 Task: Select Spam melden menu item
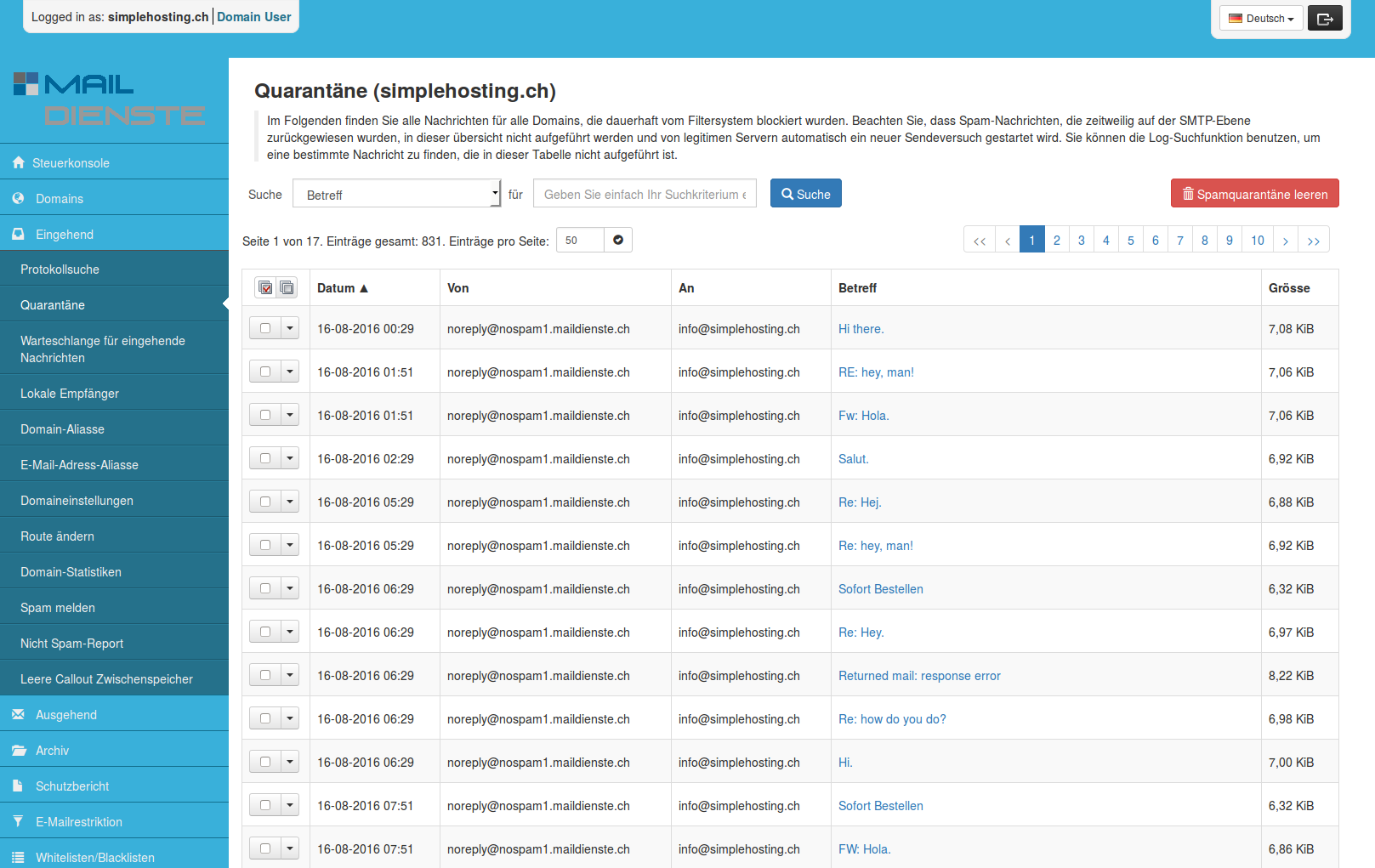click(x=58, y=608)
